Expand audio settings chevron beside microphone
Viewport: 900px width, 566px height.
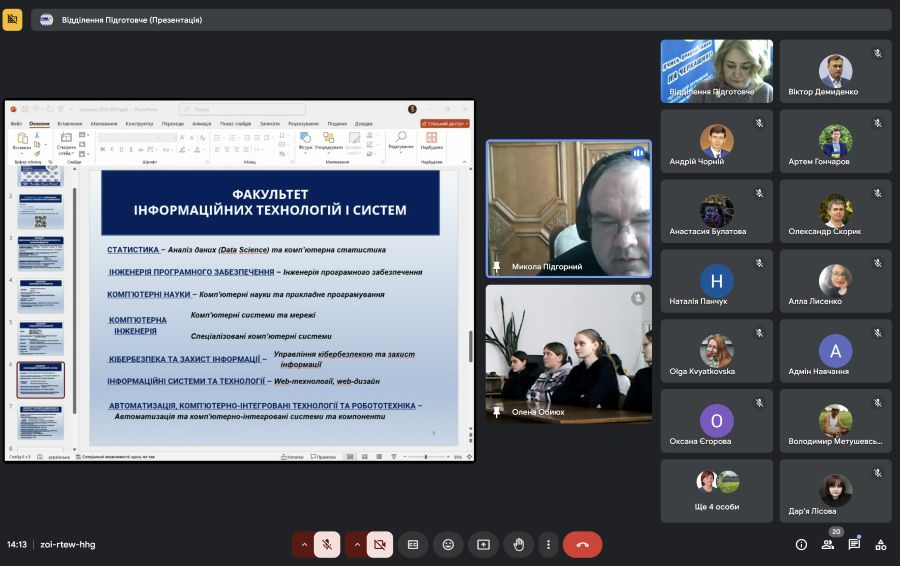(x=303, y=544)
